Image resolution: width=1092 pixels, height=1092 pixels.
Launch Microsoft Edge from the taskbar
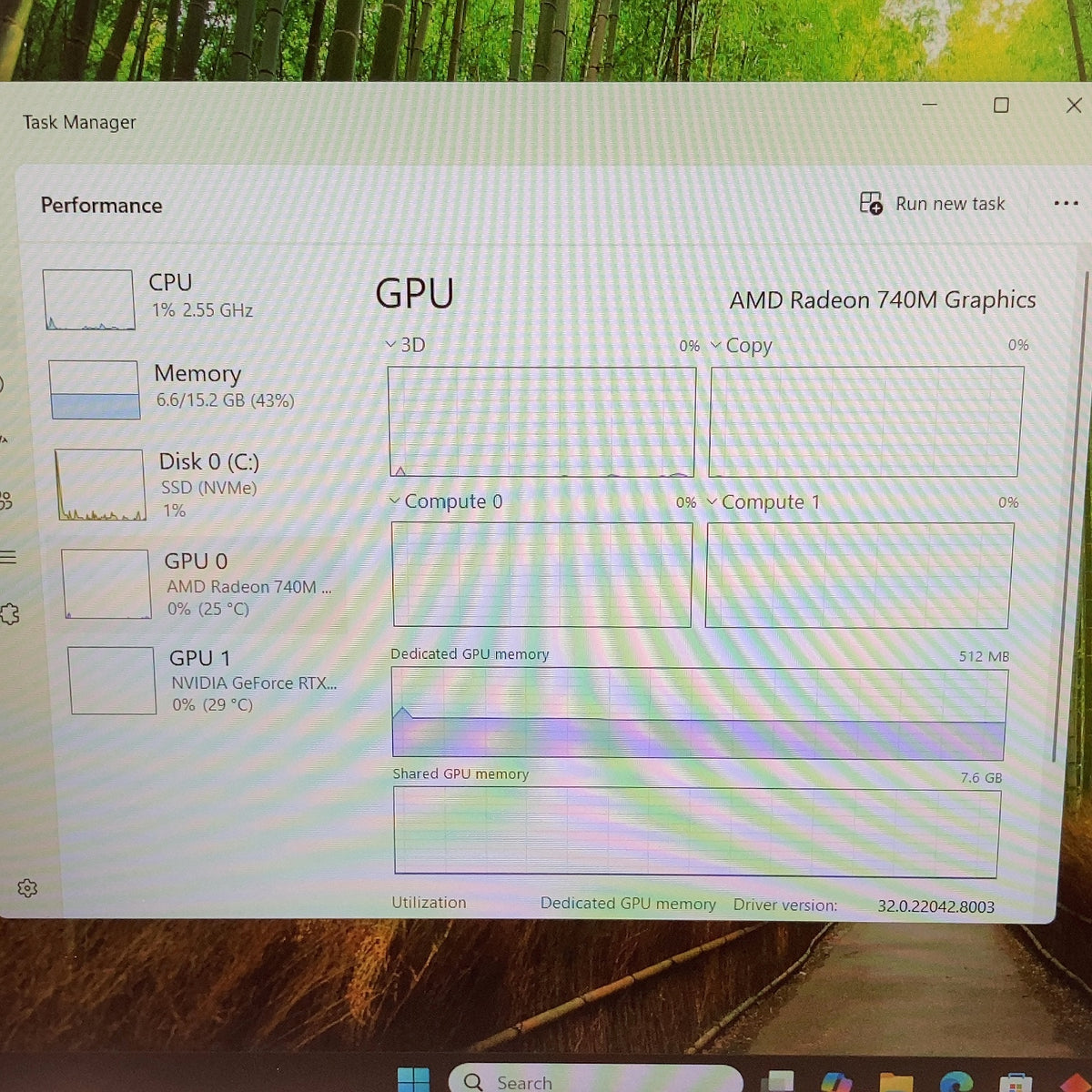(955, 1082)
